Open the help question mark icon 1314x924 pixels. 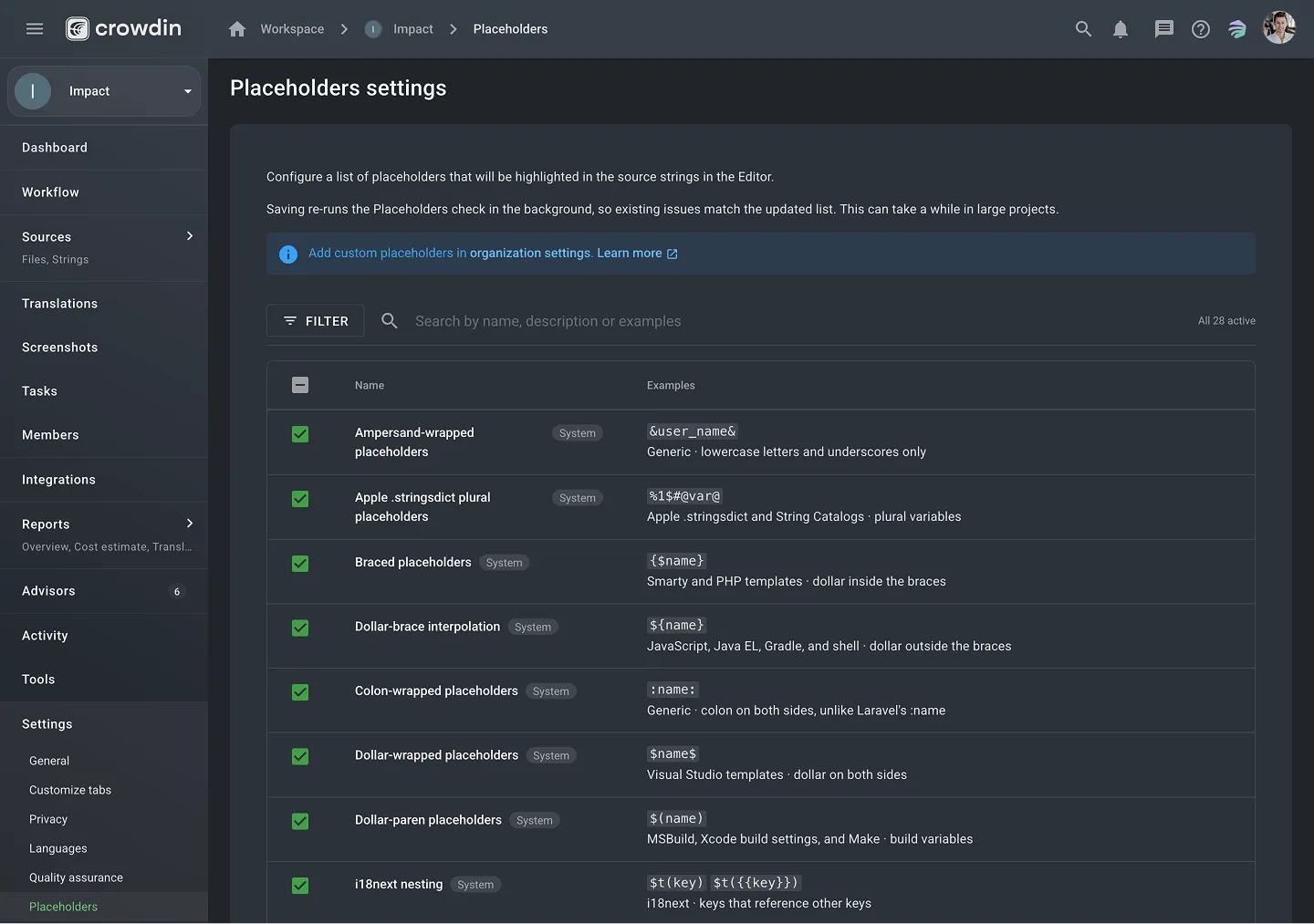coord(1201,29)
